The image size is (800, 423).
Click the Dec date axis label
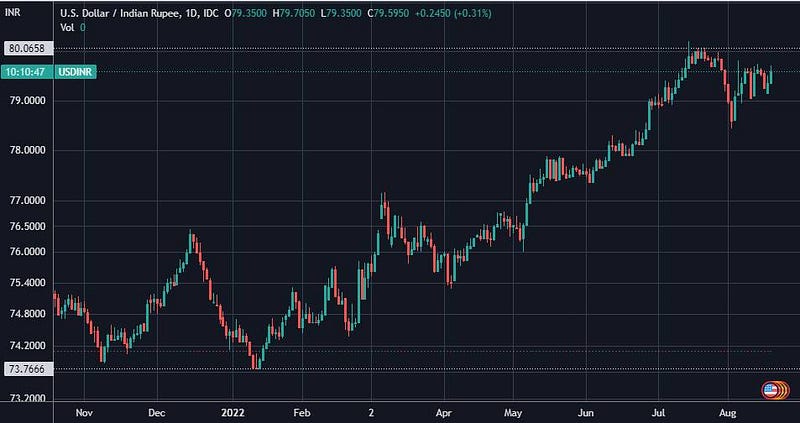pyautogui.click(x=157, y=412)
